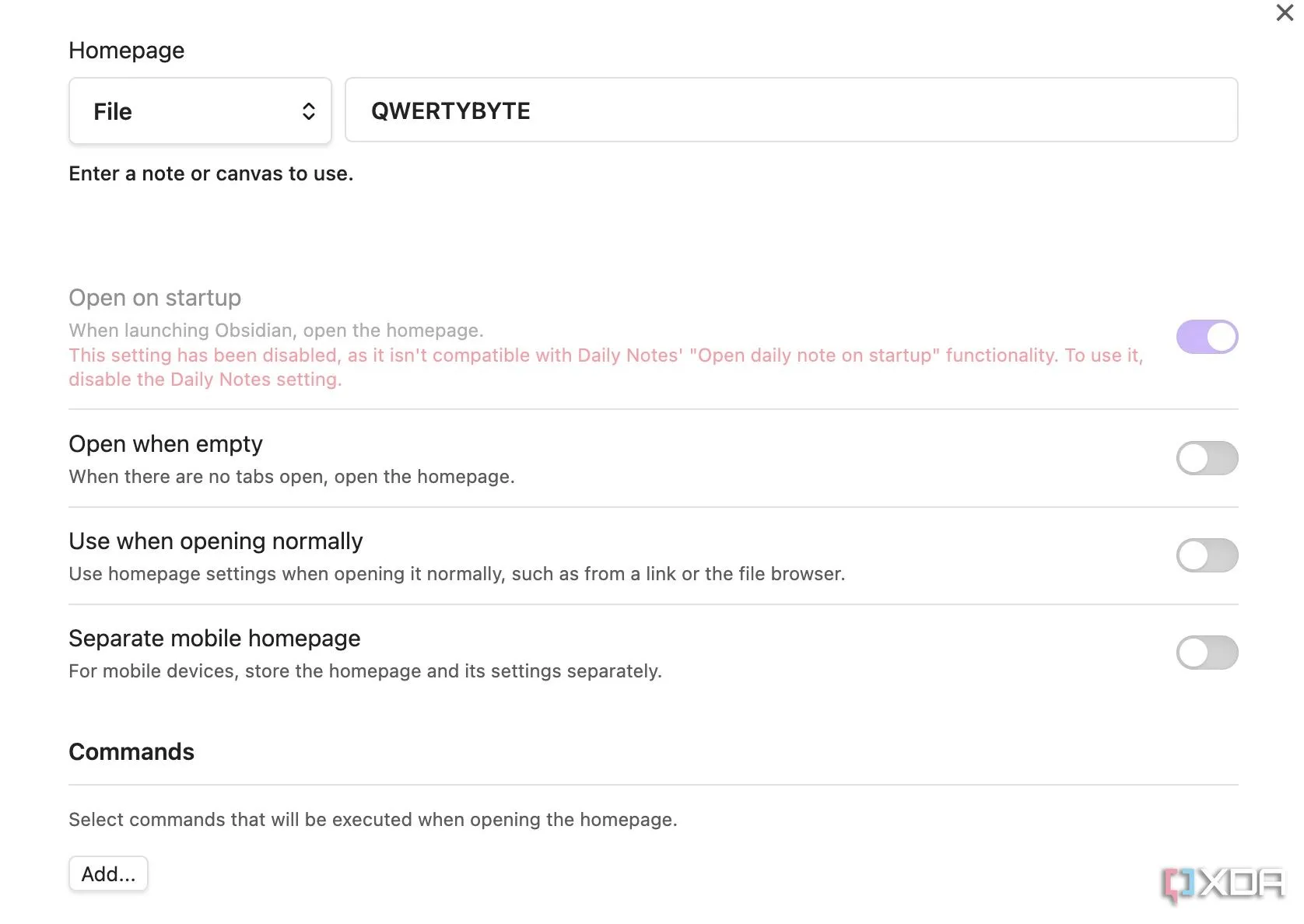
Task: Click 'Enter a note or canvas to use.'
Action: 211,173
